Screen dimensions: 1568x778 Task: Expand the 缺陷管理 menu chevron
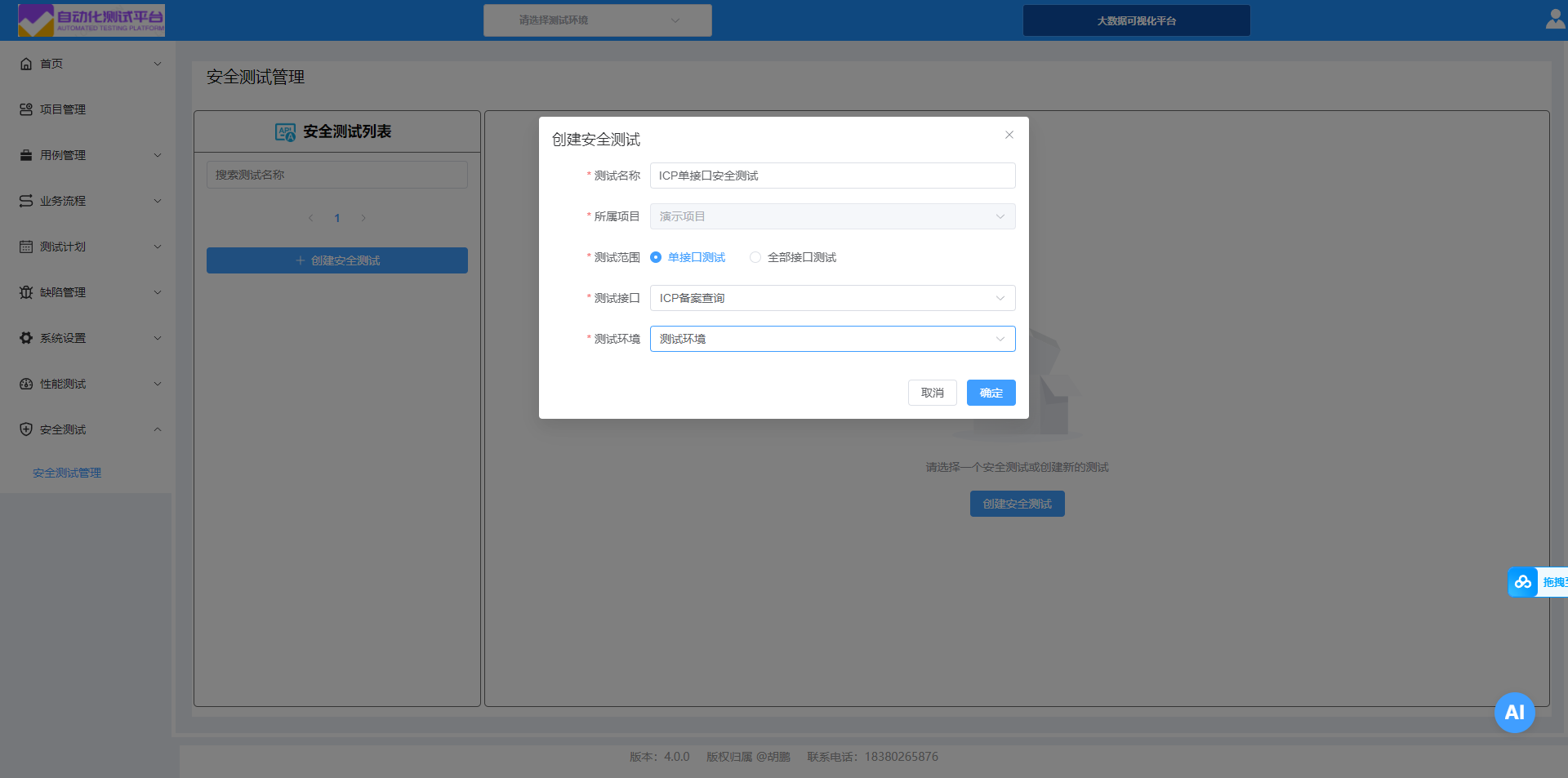pos(158,292)
